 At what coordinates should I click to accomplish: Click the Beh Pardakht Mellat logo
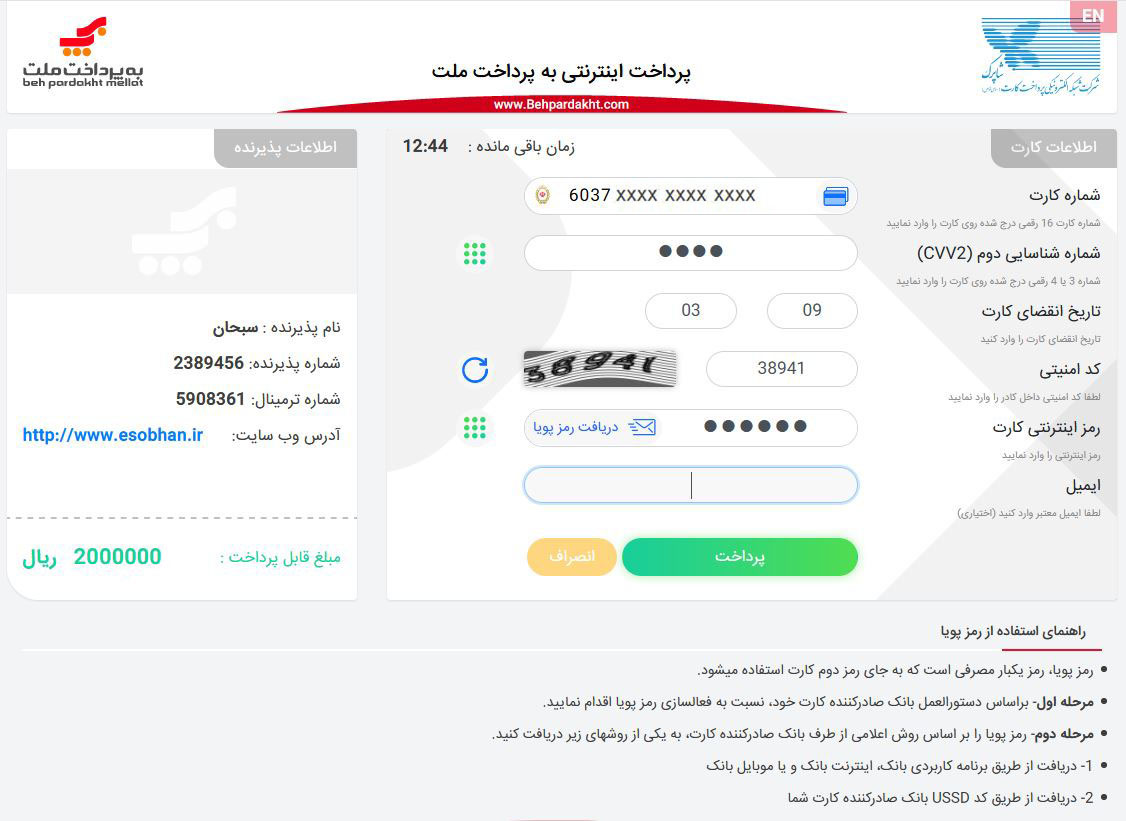[83, 52]
